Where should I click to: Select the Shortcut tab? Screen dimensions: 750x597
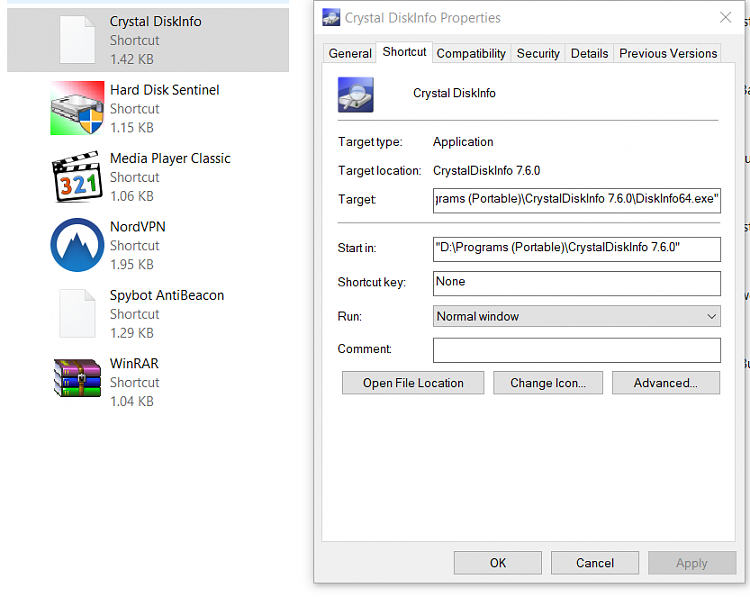404,52
